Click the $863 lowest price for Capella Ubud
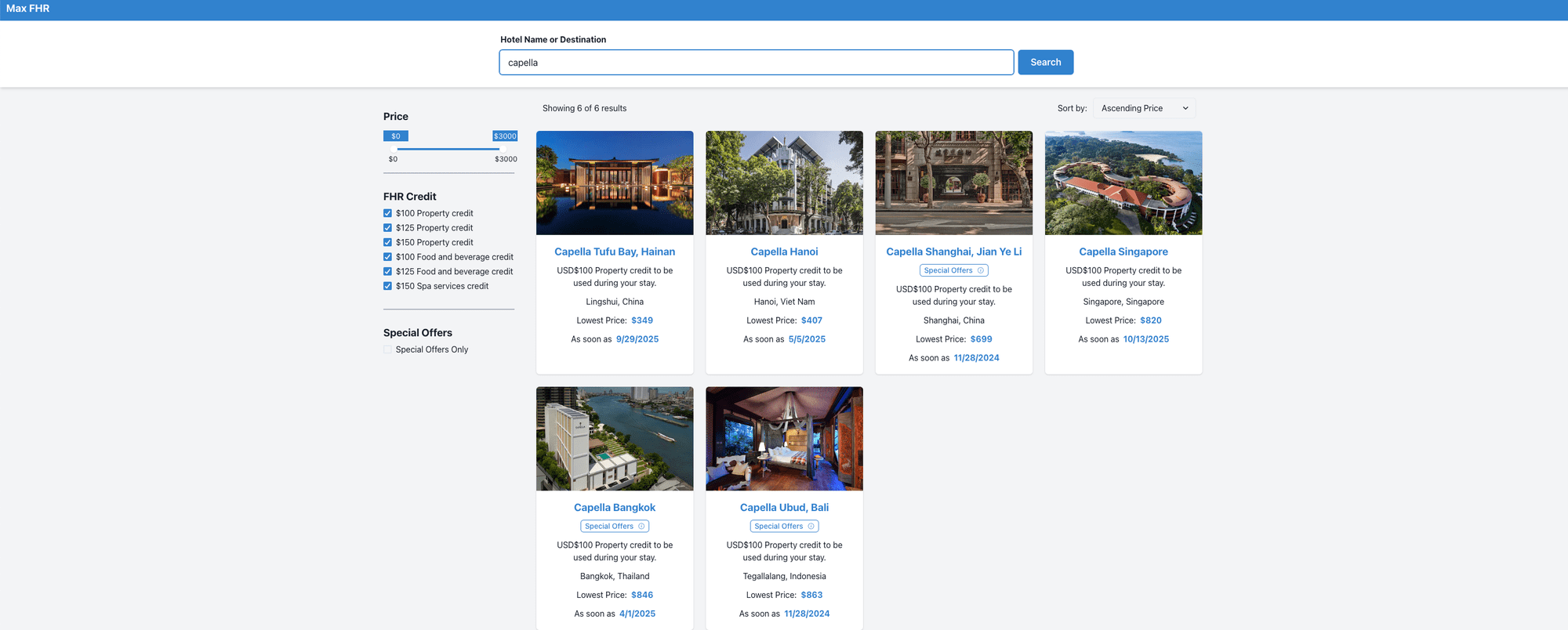 pyautogui.click(x=811, y=596)
